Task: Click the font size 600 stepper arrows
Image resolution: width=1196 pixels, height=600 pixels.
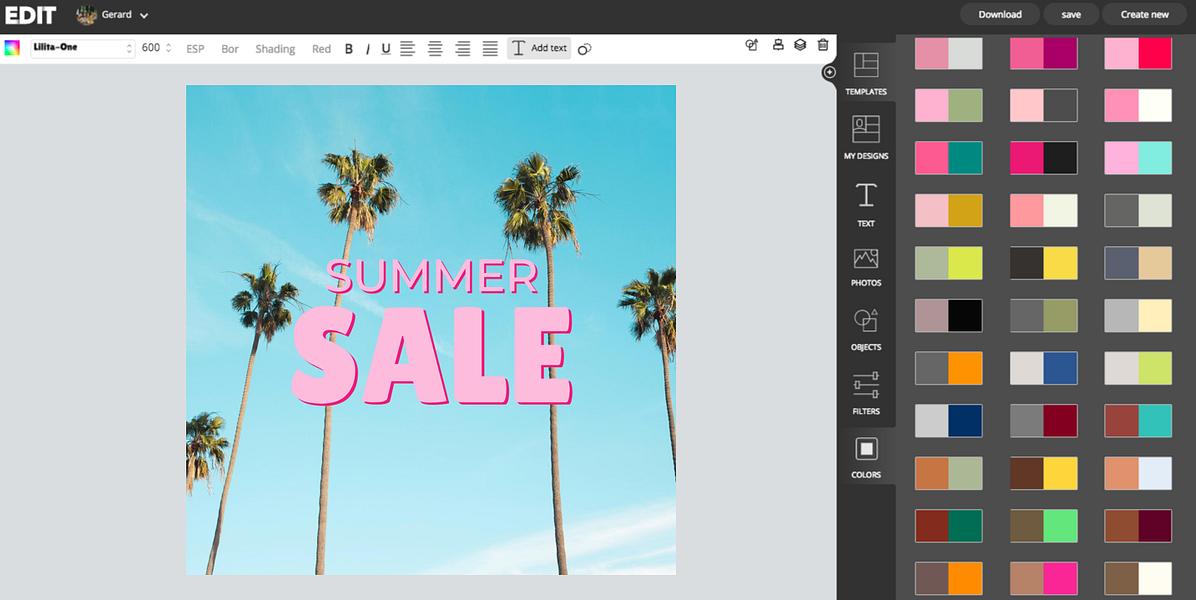Action: coord(168,48)
